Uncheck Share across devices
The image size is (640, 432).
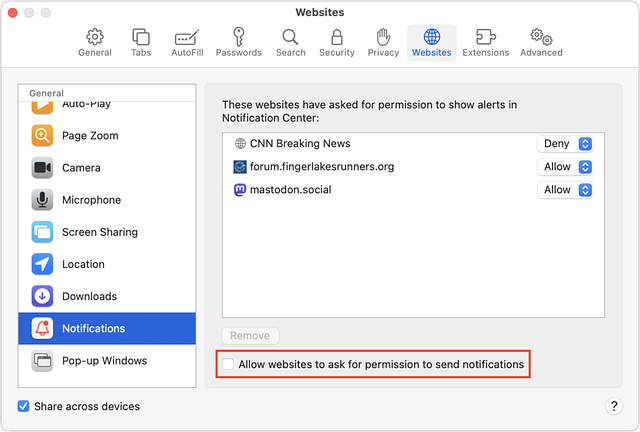(23, 406)
